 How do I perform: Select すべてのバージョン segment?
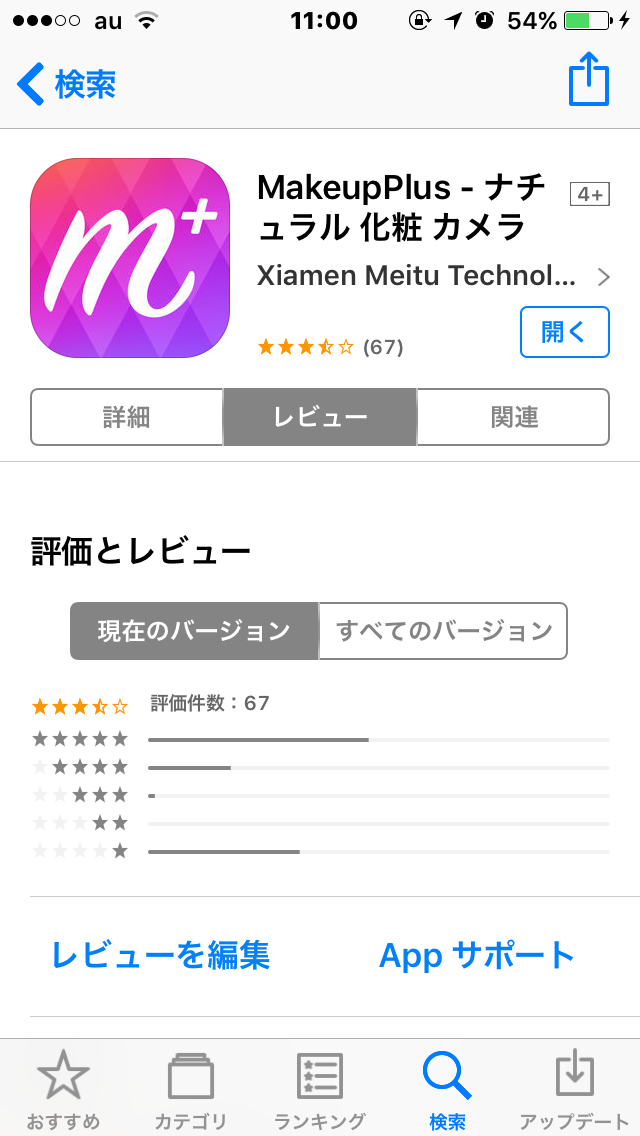[x=443, y=631]
